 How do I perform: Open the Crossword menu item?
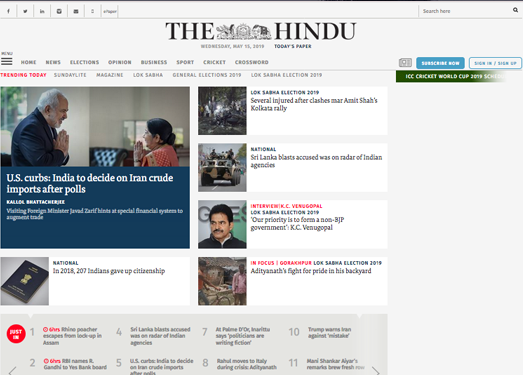(x=251, y=62)
